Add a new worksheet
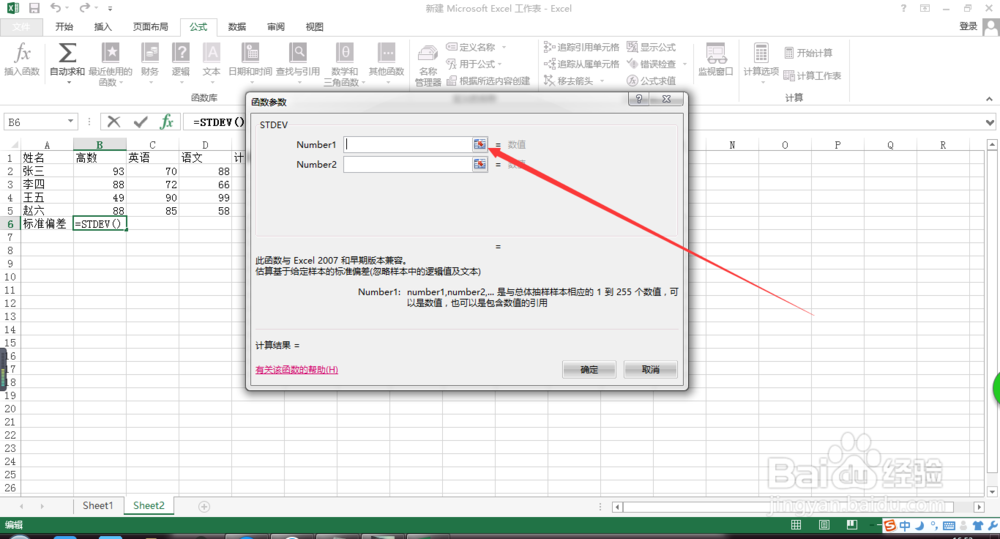Image resolution: width=1000 pixels, height=539 pixels. [204, 506]
